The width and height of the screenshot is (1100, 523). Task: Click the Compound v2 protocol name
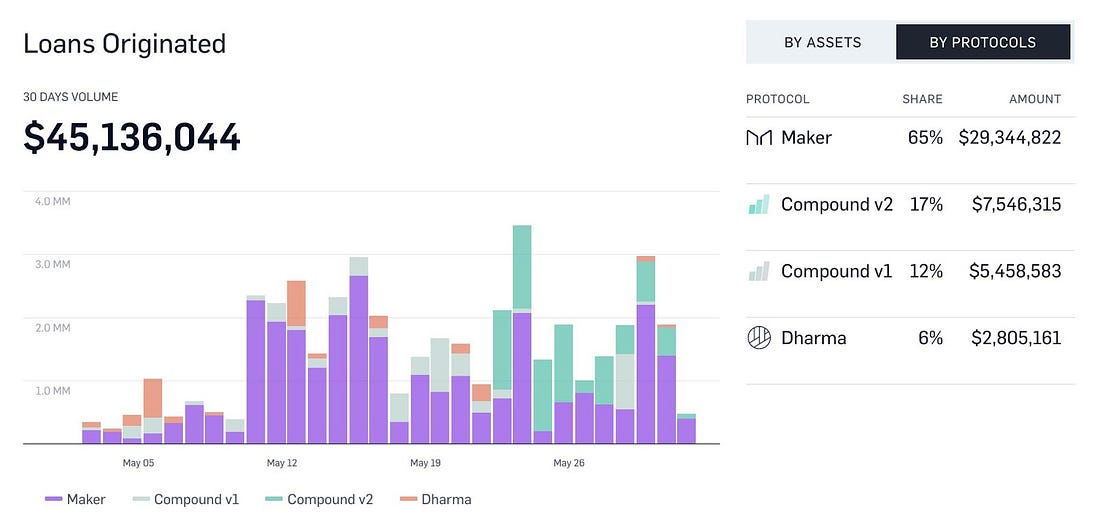pyautogui.click(x=837, y=204)
